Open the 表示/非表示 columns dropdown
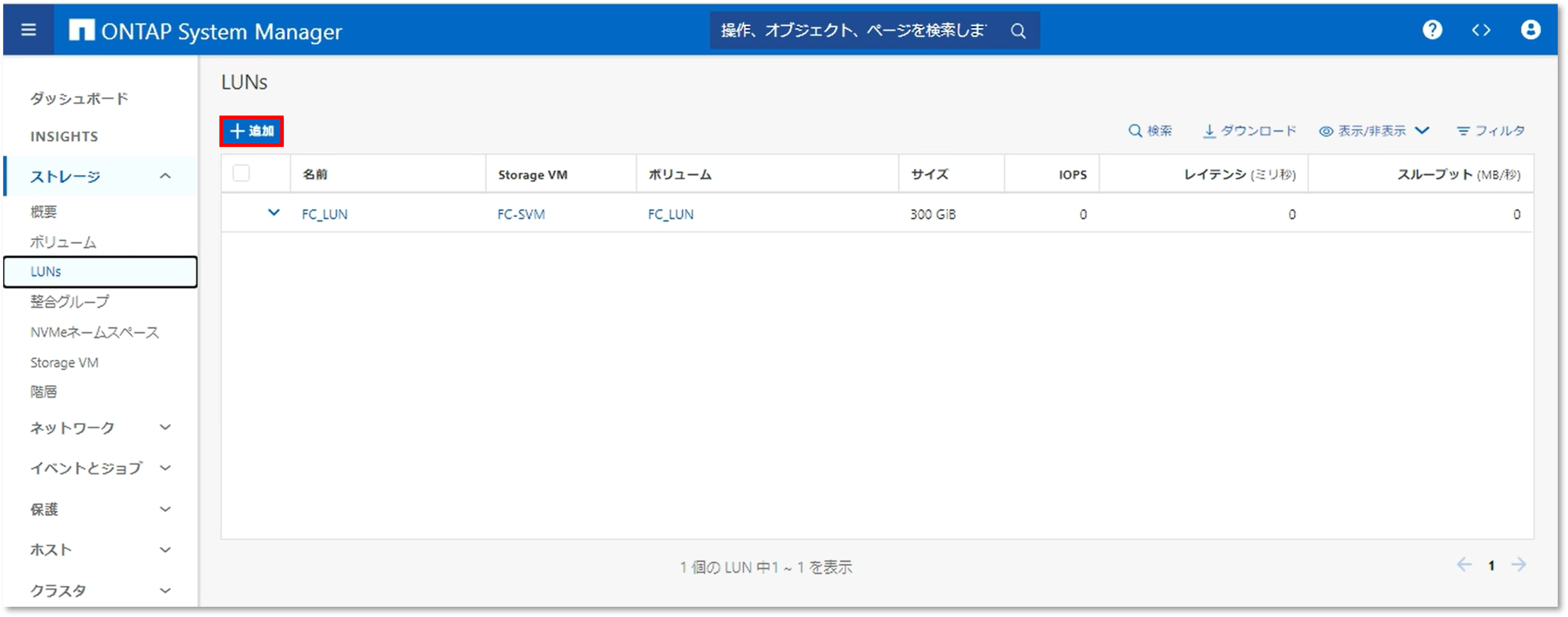 pyautogui.click(x=1374, y=131)
